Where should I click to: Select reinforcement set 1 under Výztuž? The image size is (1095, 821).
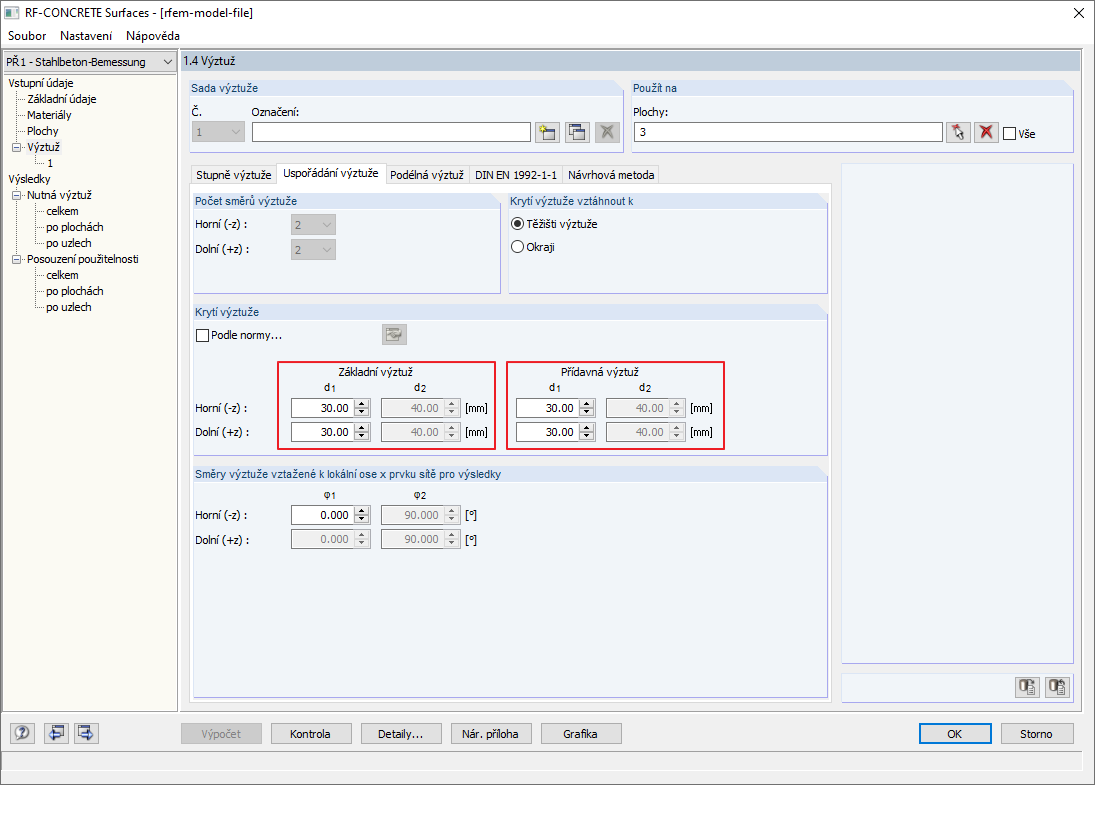point(50,163)
